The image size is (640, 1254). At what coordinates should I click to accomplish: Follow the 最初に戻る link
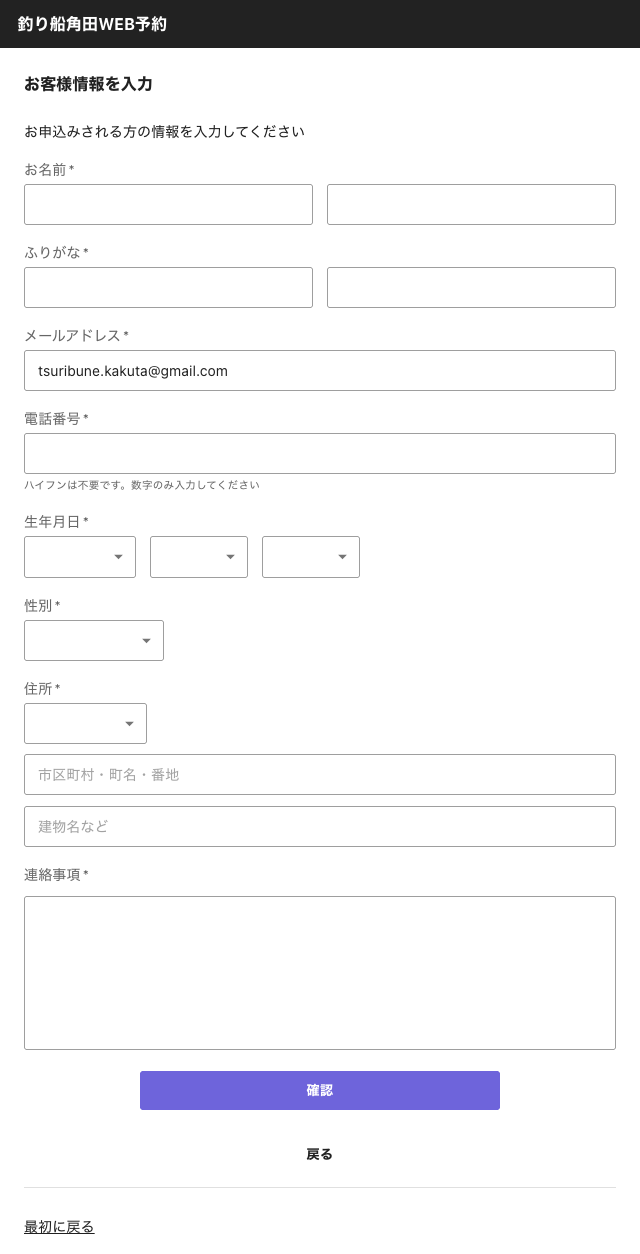pyautogui.click(x=59, y=1227)
